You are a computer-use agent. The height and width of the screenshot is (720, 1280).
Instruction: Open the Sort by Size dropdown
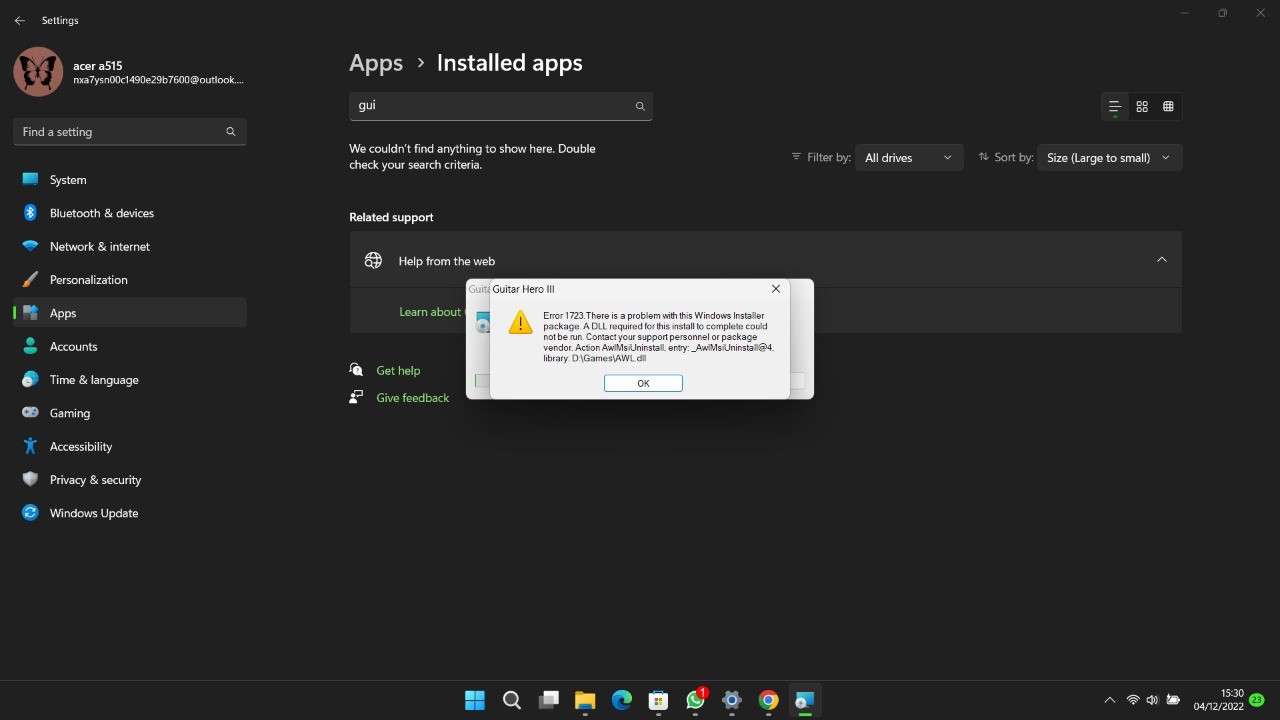(x=1110, y=158)
